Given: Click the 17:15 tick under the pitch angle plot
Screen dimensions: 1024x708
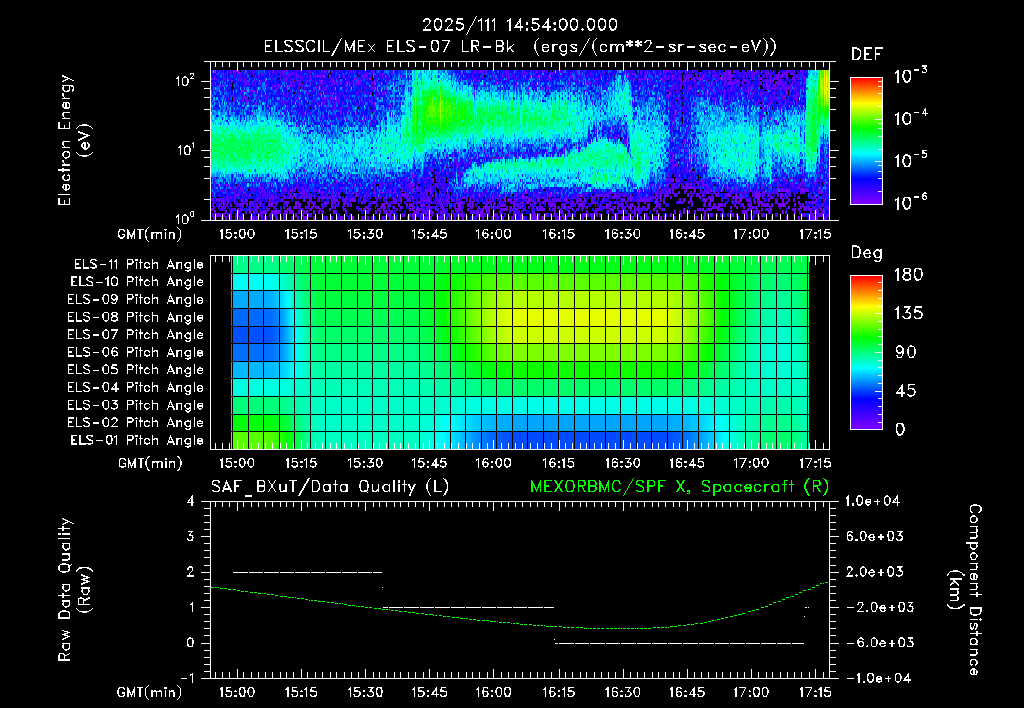Looking at the screenshot, I should click(815, 463).
